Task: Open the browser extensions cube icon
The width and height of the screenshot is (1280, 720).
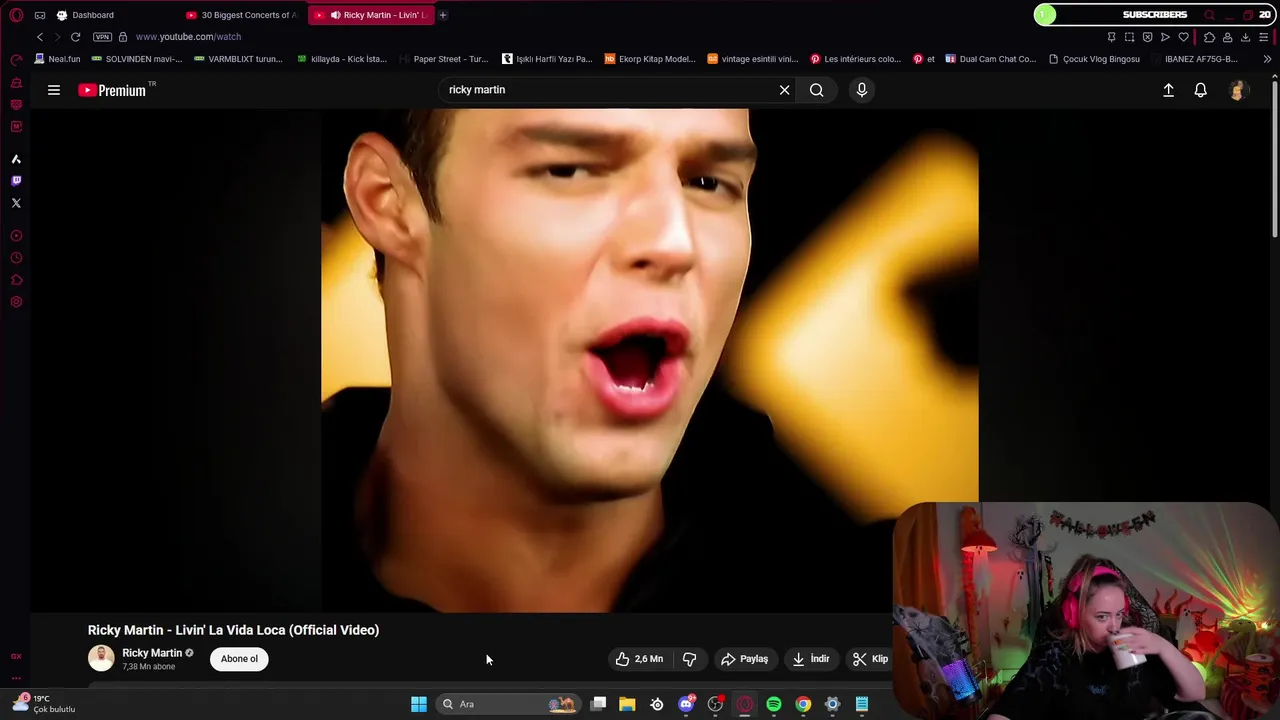Action: [x=1209, y=37]
